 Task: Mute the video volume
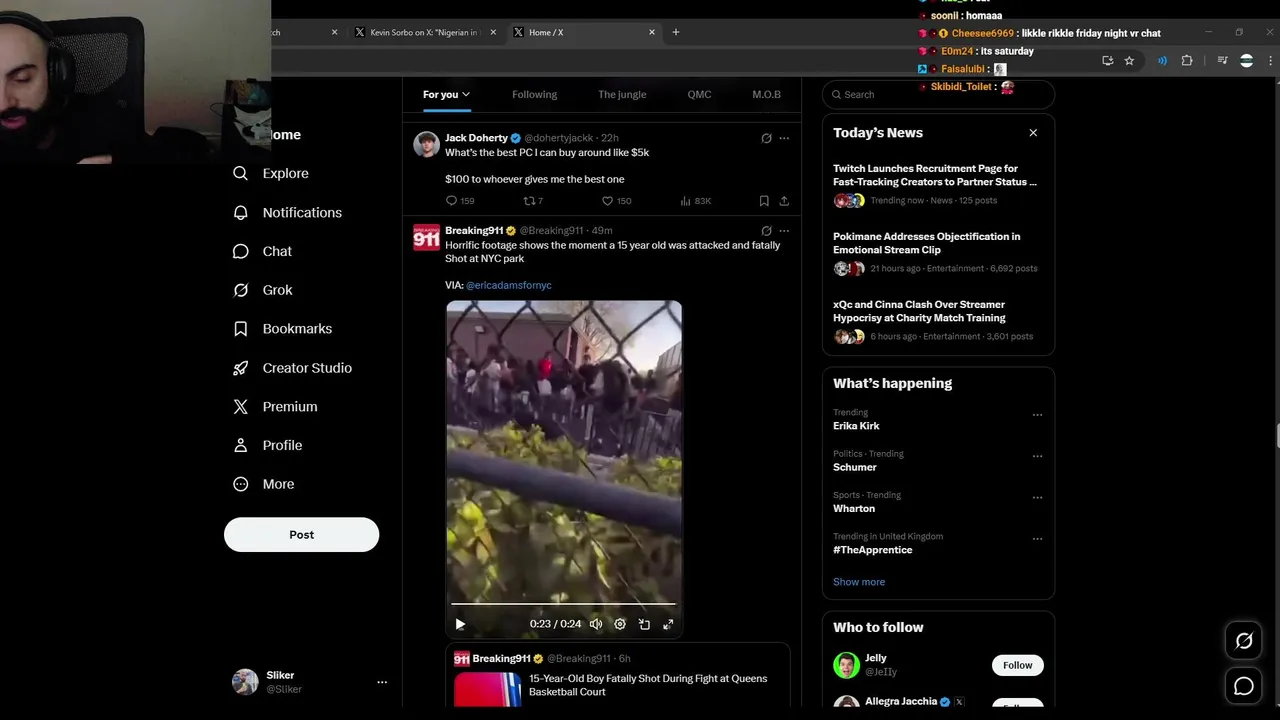[x=596, y=624]
